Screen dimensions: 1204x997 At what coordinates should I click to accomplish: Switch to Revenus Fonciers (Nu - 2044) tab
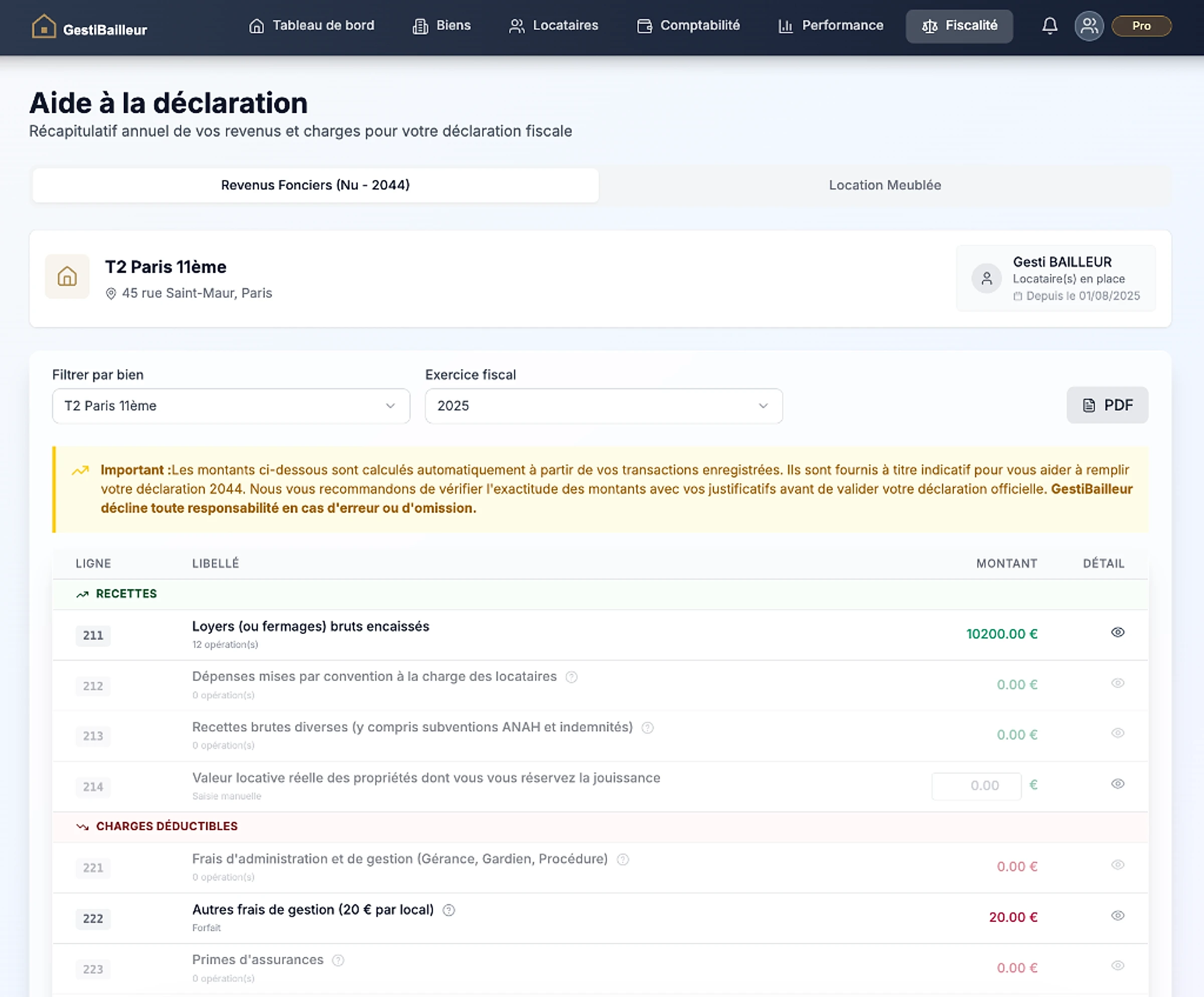coord(316,185)
